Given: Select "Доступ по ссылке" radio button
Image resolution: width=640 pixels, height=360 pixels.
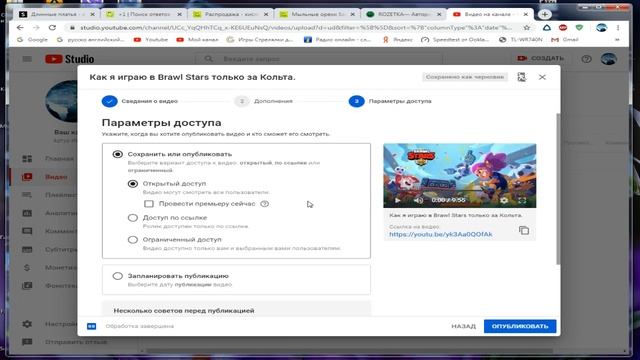Looking at the screenshot, I should tap(133, 218).
